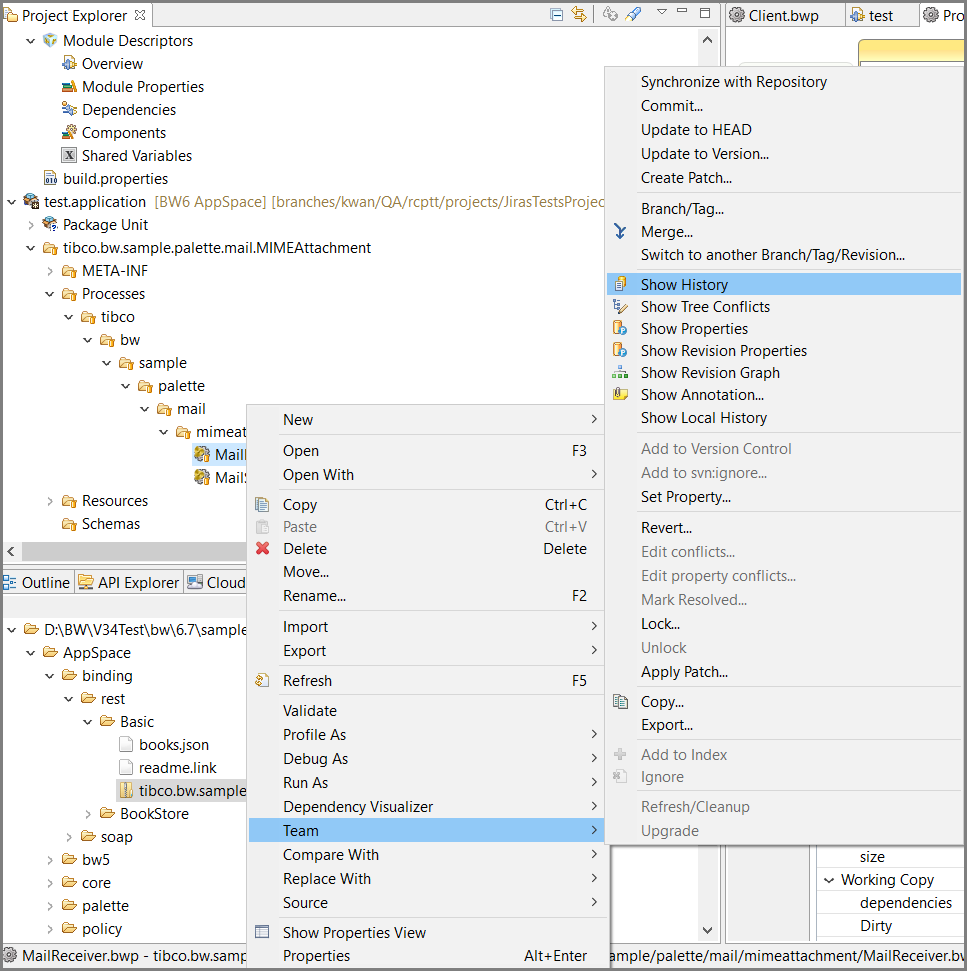The height and width of the screenshot is (971, 967).
Task: Select books.json file
Action: pyautogui.click(x=173, y=744)
